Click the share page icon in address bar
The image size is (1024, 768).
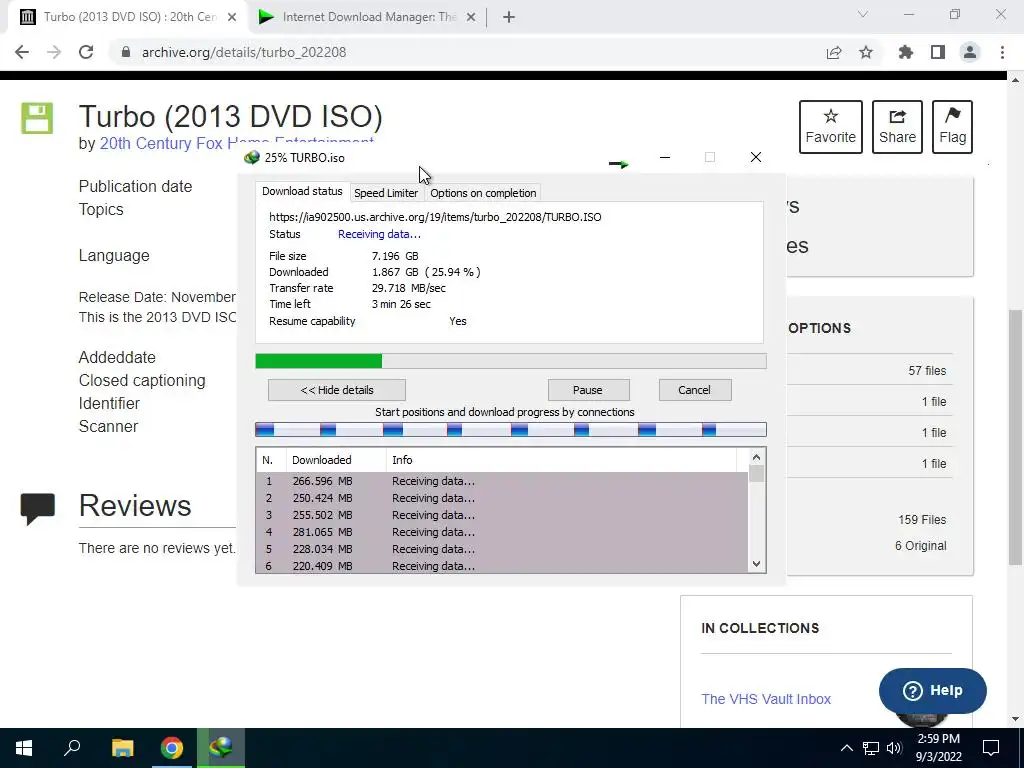[x=834, y=52]
